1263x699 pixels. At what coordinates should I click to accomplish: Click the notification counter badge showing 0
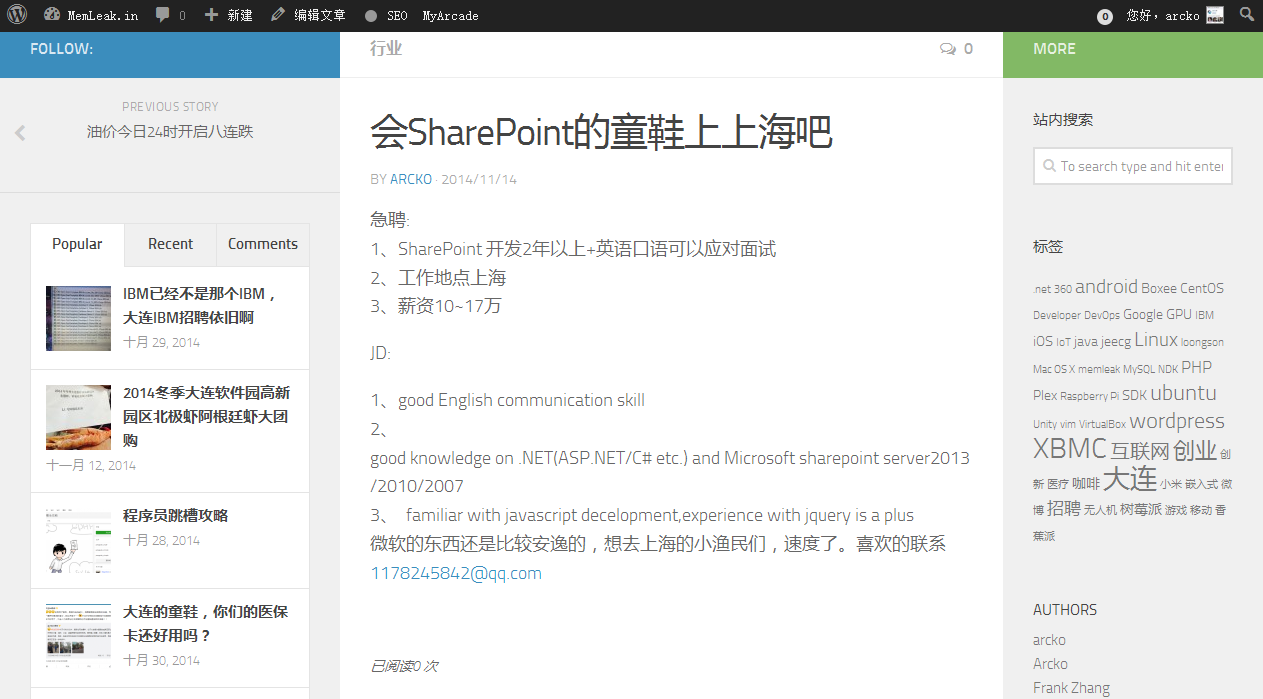pyautogui.click(x=1104, y=16)
